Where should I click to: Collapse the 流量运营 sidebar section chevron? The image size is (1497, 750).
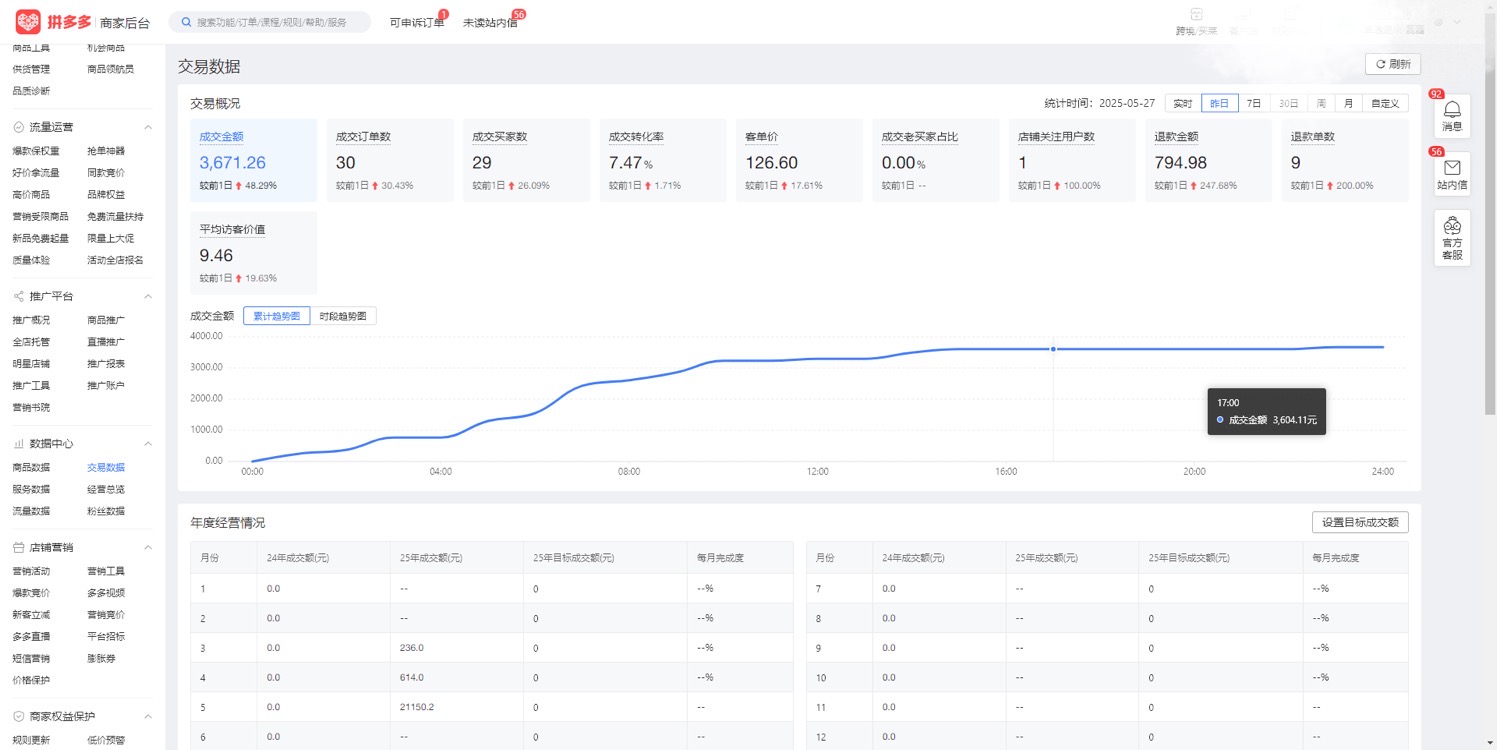click(148, 127)
